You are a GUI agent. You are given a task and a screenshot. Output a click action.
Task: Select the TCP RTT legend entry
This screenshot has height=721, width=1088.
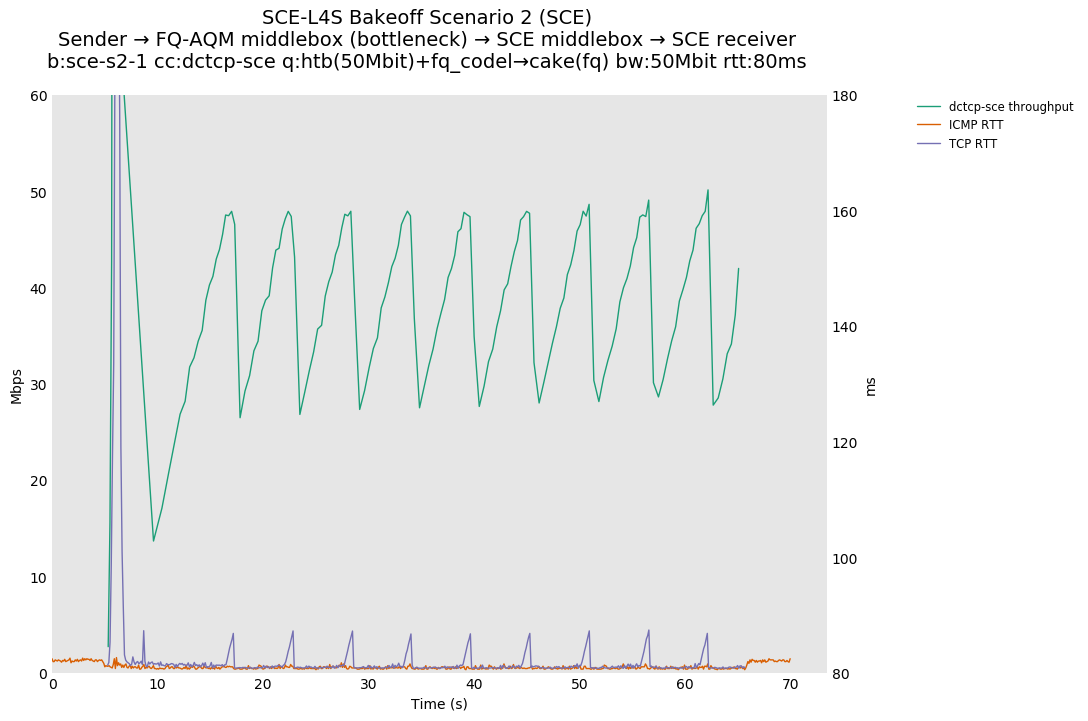pyautogui.click(x=972, y=144)
